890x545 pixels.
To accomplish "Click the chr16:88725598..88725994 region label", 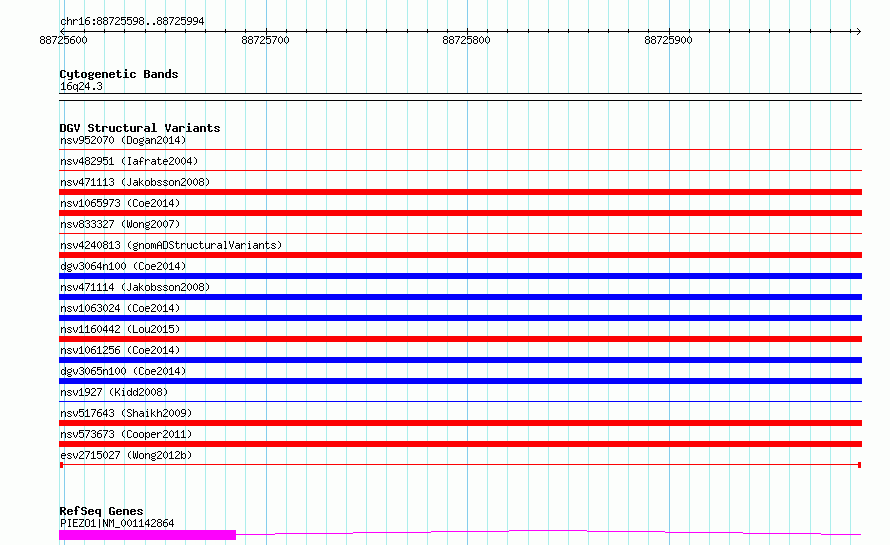I will point(132,22).
